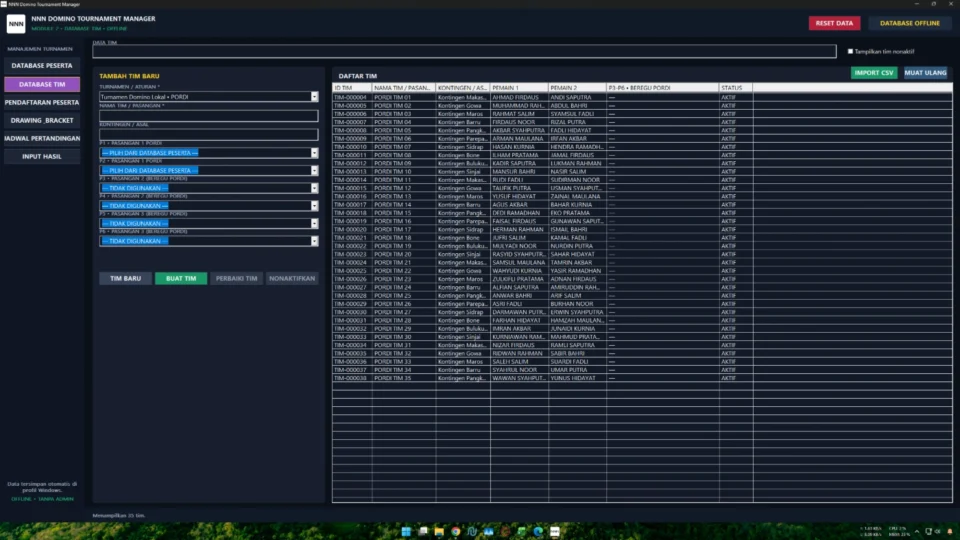Image resolution: width=960 pixels, height=540 pixels.
Task: Open Microsoft Edge from taskbar
Action: (x=538, y=531)
